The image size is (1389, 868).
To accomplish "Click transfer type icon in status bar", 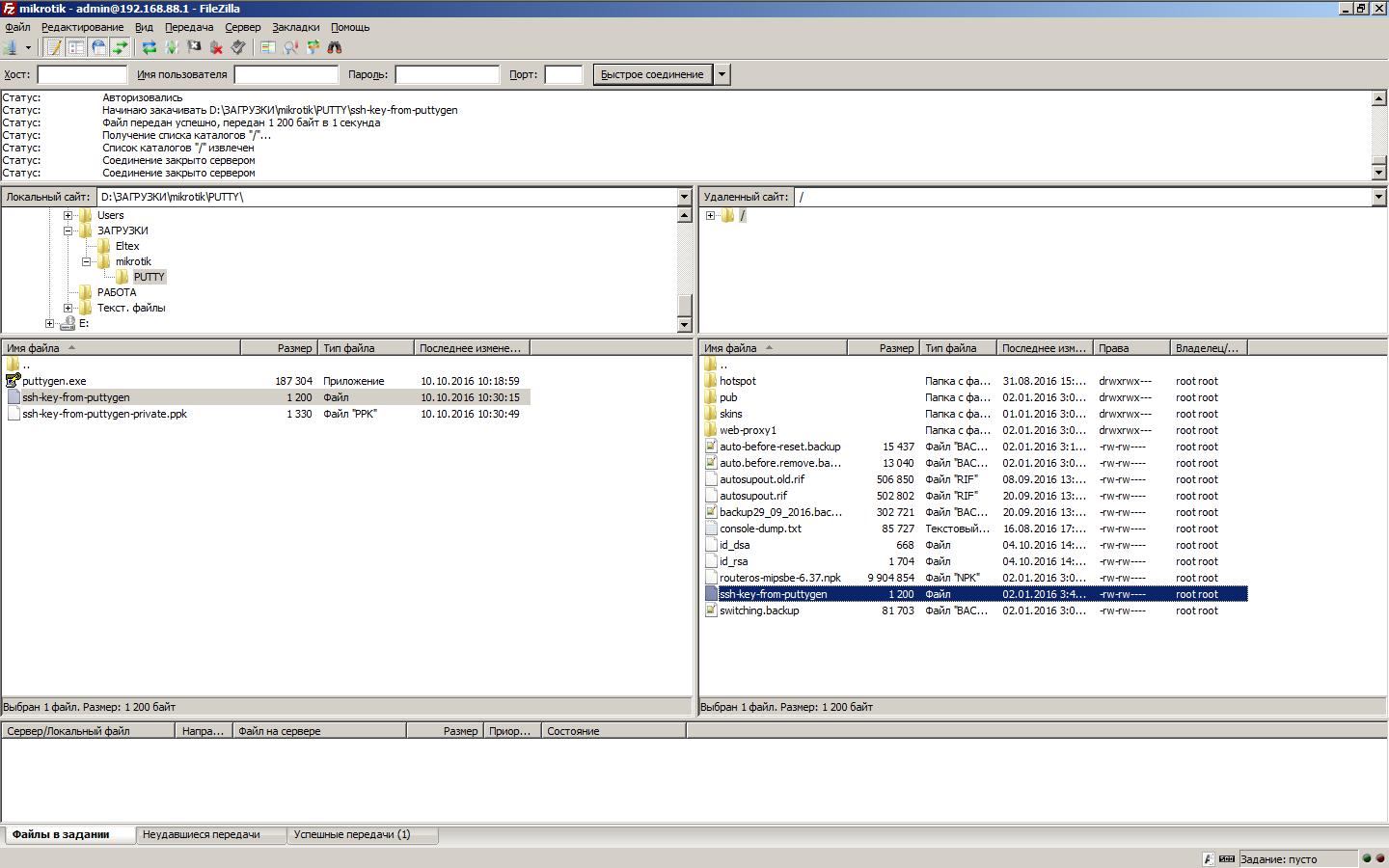I will (1209, 858).
